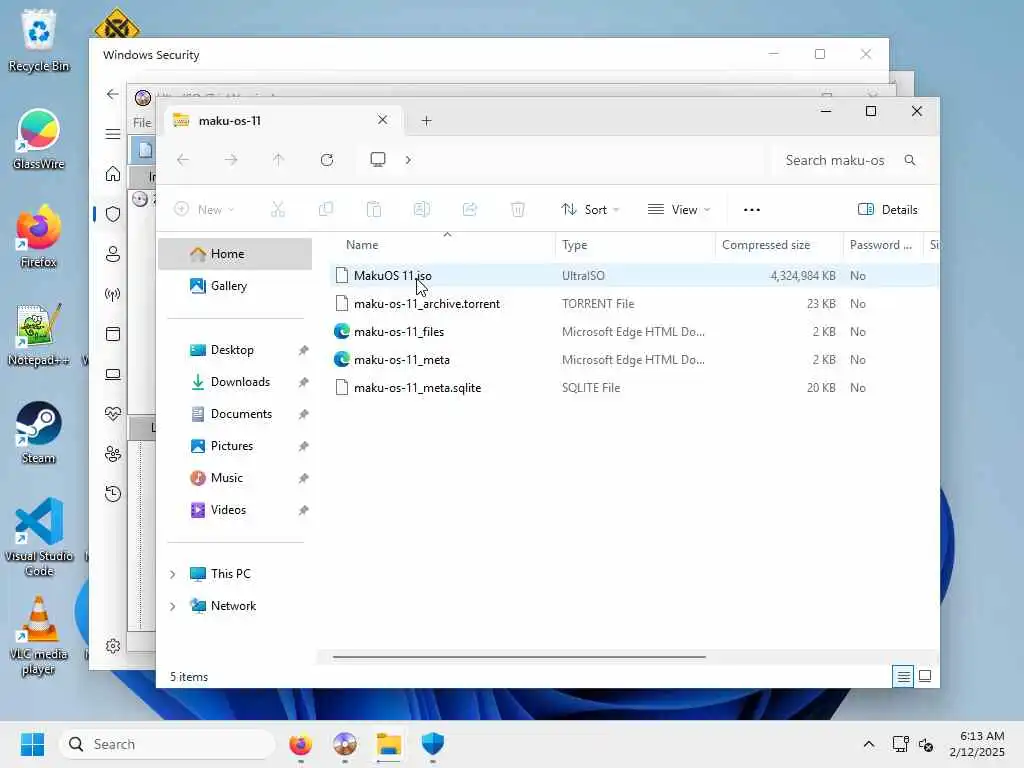Open the Recycle Bin desktop icon
1024x768 pixels.
(39, 40)
